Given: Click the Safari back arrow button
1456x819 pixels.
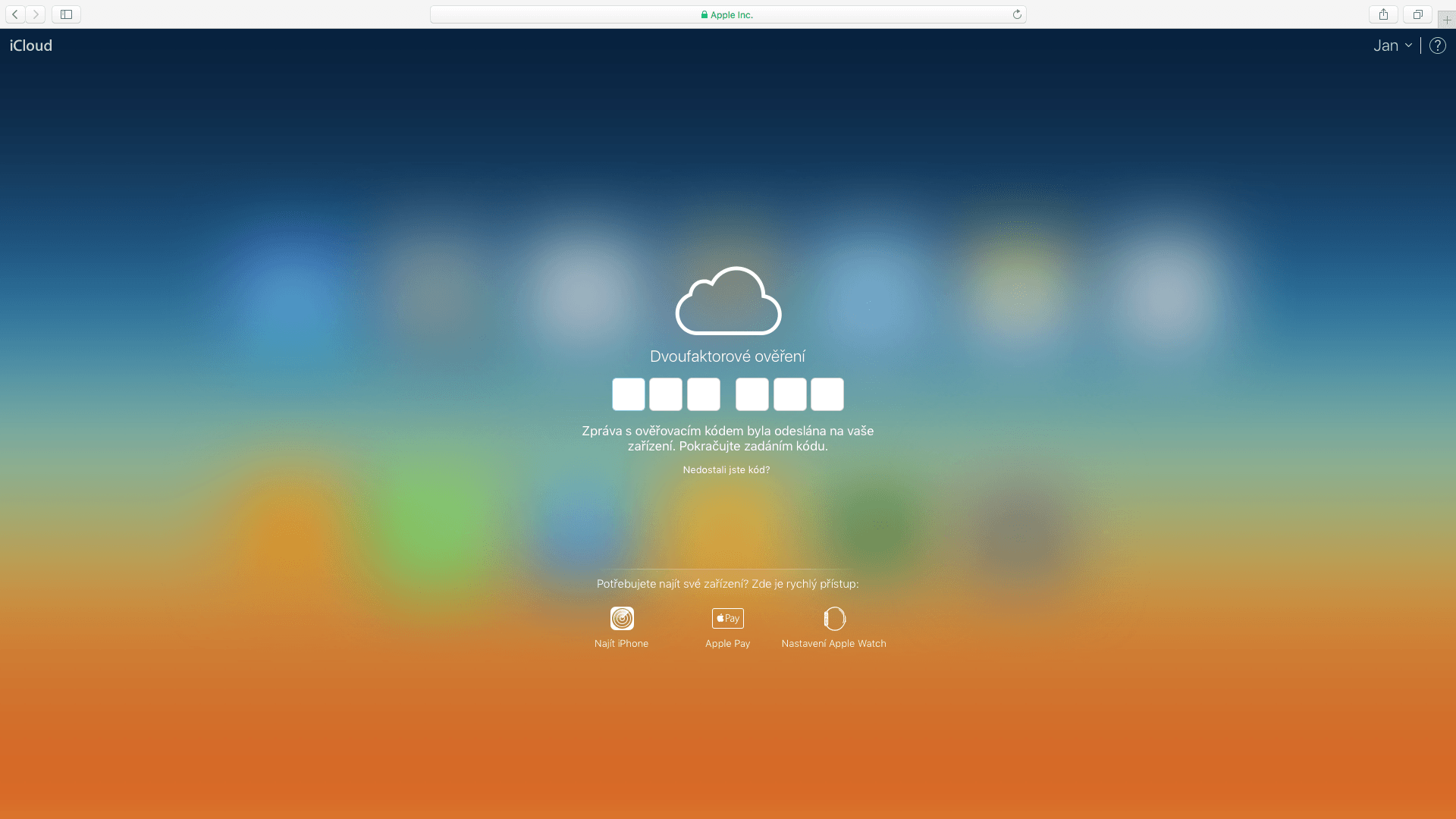Looking at the screenshot, I should point(15,14).
